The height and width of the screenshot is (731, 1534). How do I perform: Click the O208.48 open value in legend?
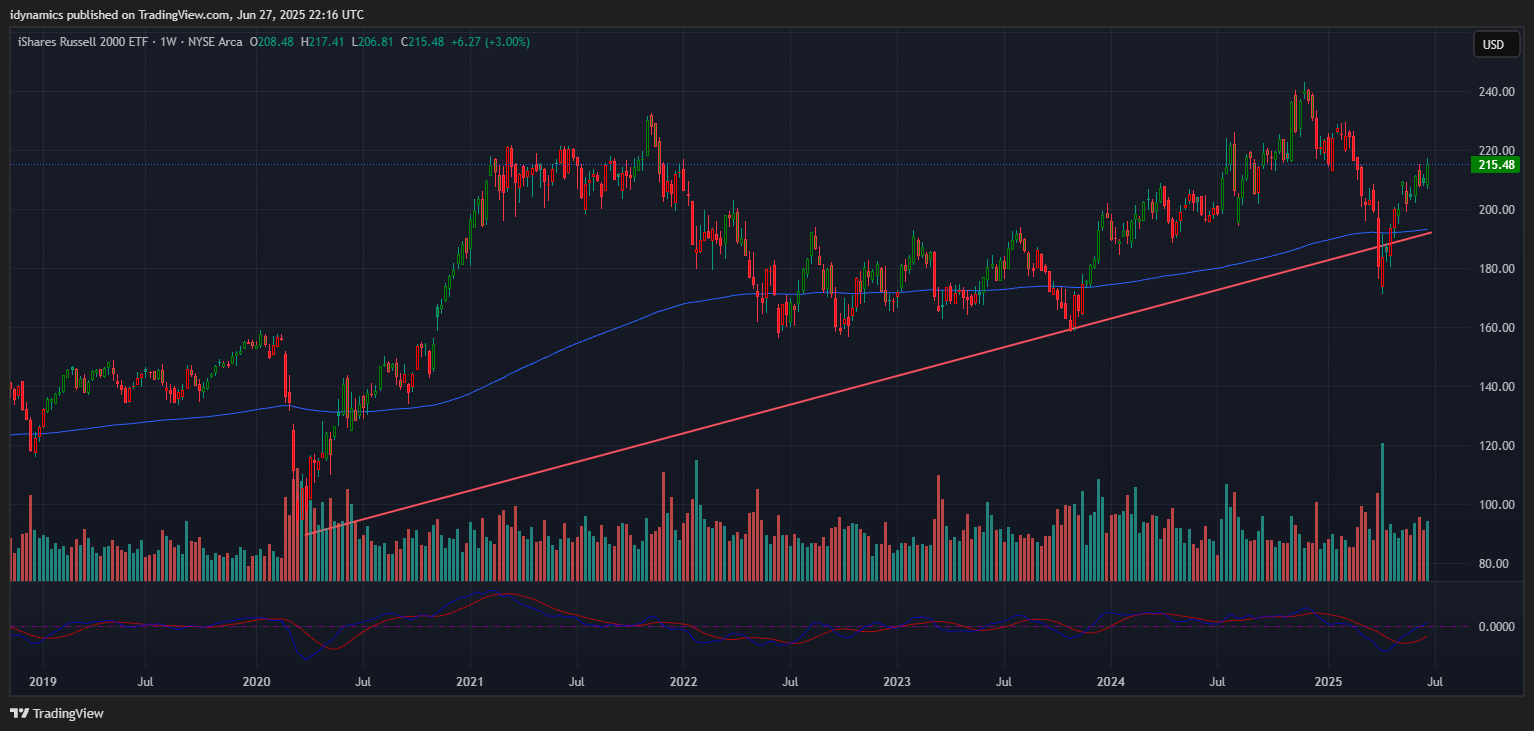[272, 42]
